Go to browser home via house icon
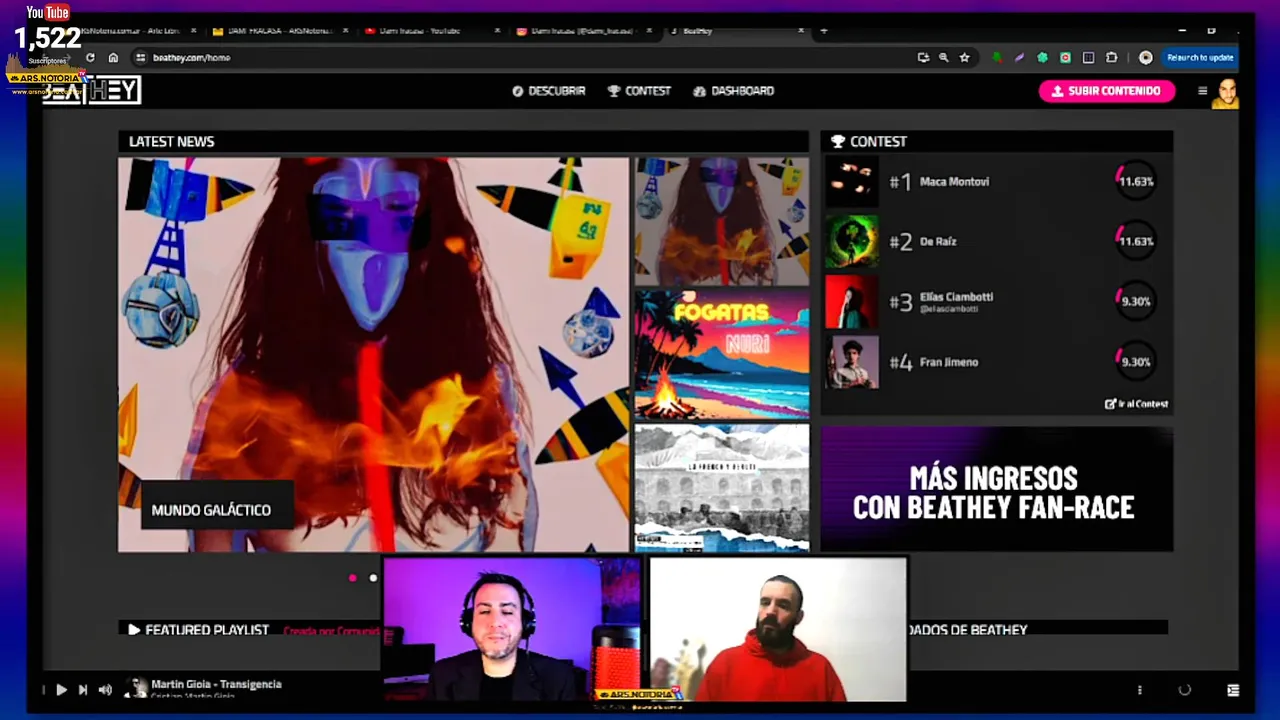 113,57
